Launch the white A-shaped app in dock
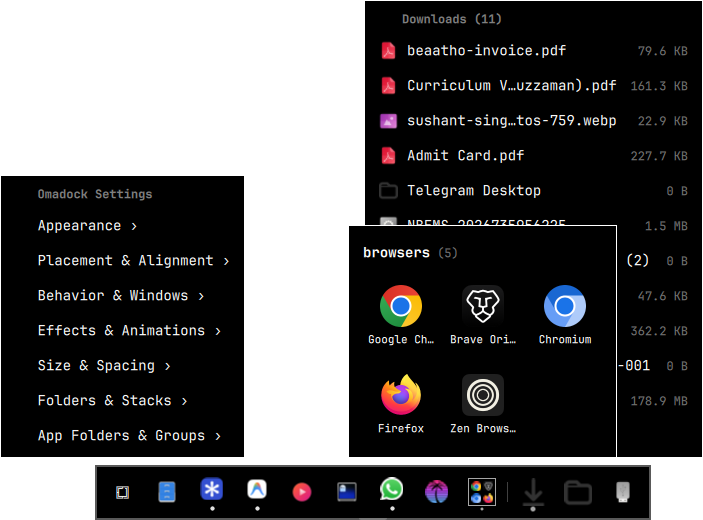Viewport: 703px width, 520px height. pos(257,489)
